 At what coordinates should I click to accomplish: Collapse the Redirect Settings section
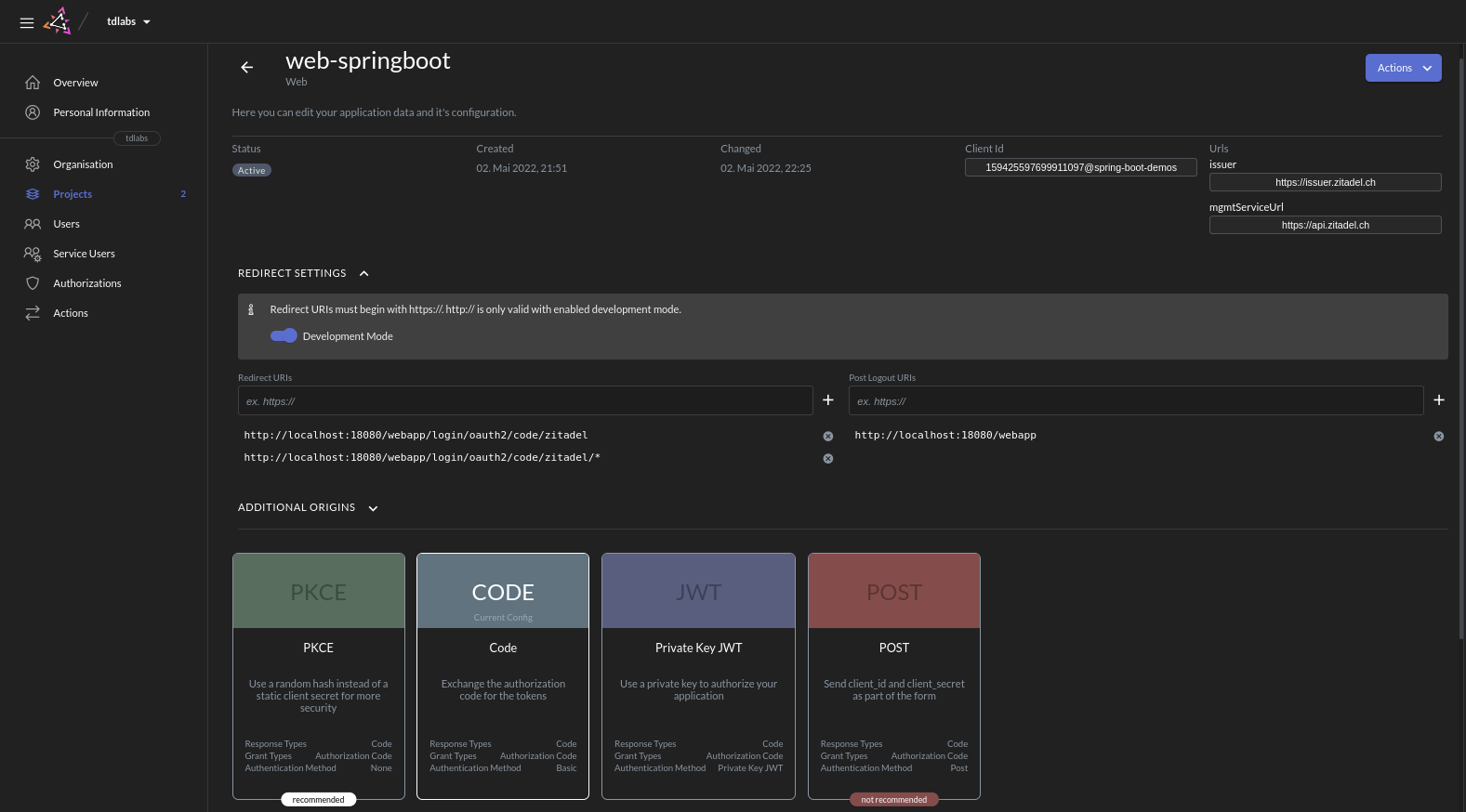point(363,273)
